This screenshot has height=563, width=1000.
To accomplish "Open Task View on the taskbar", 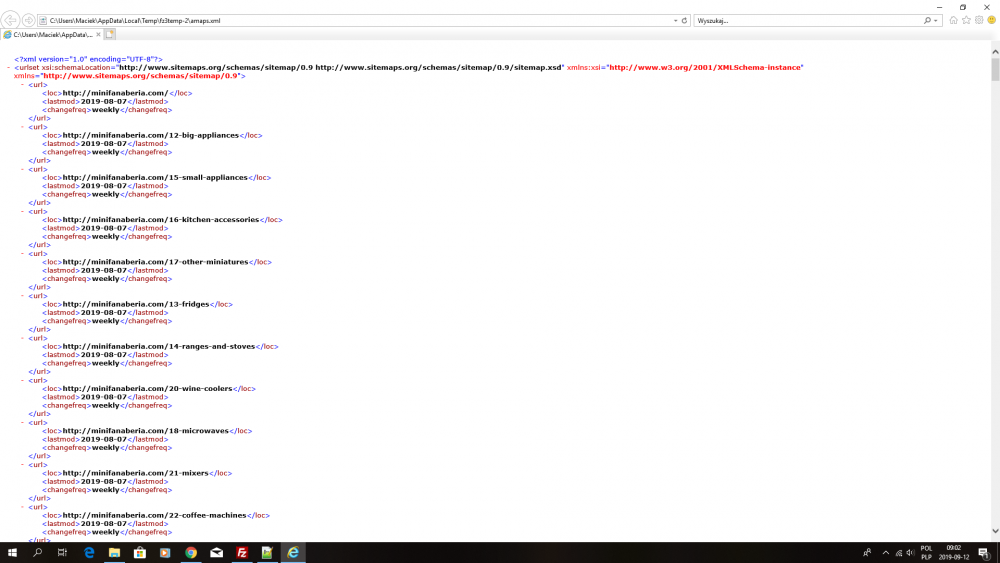I will (x=62, y=553).
